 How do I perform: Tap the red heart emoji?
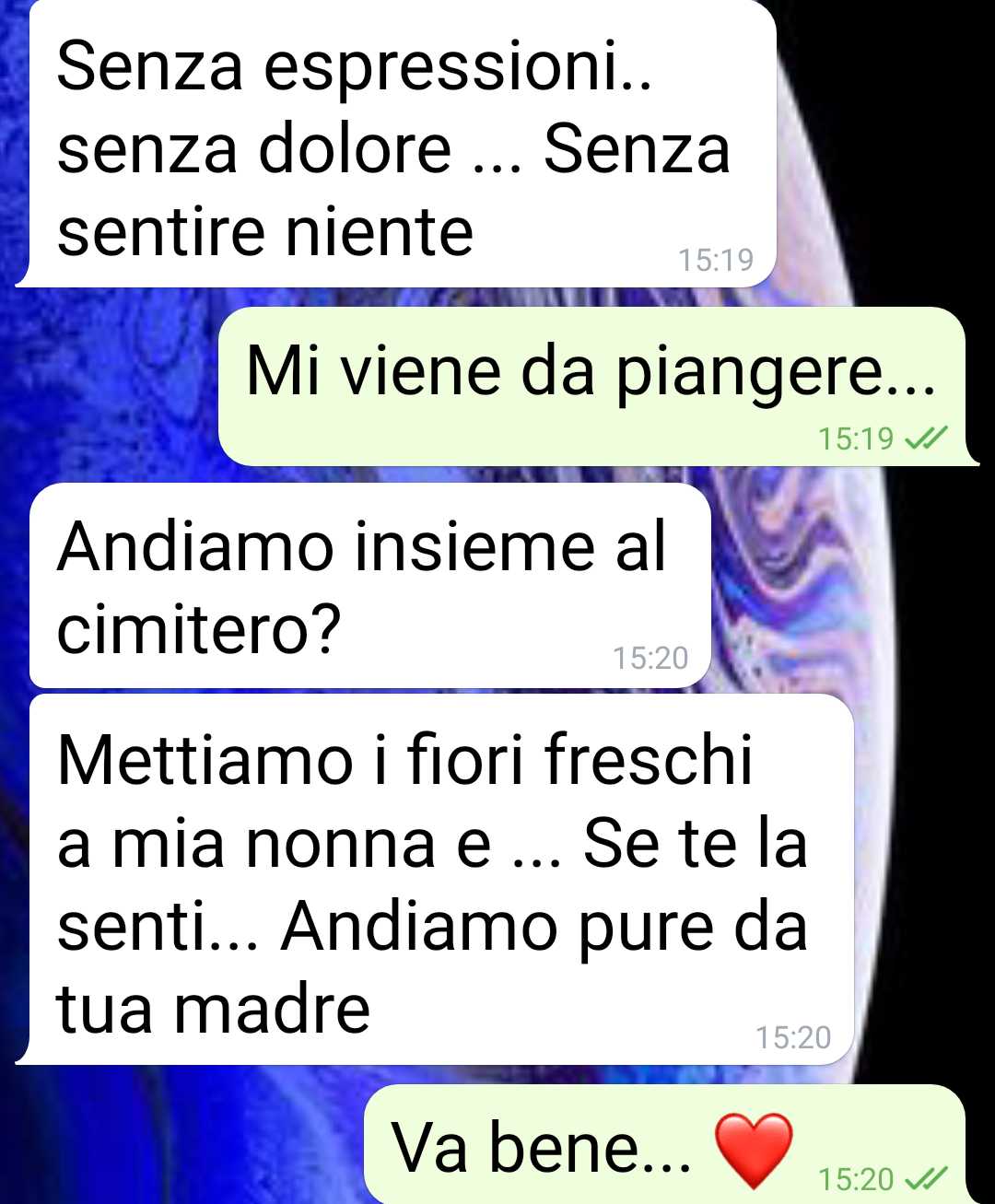[754, 1150]
